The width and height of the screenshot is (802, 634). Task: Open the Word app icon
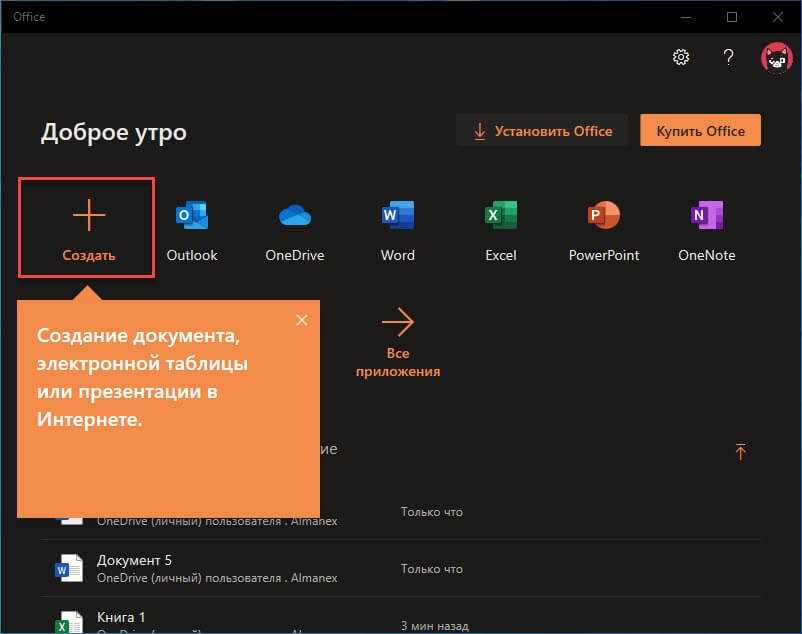(398, 215)
